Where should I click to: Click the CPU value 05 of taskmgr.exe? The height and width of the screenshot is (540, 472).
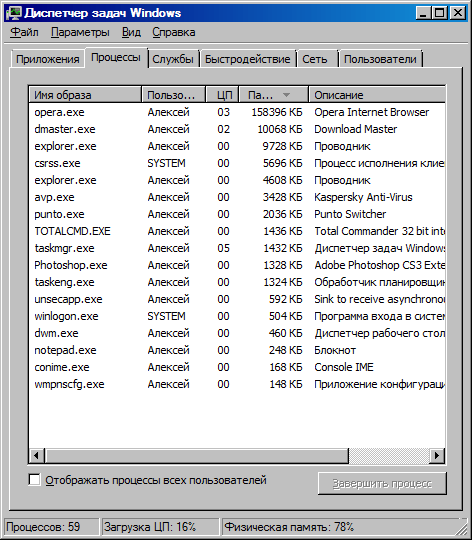point(223,248)
